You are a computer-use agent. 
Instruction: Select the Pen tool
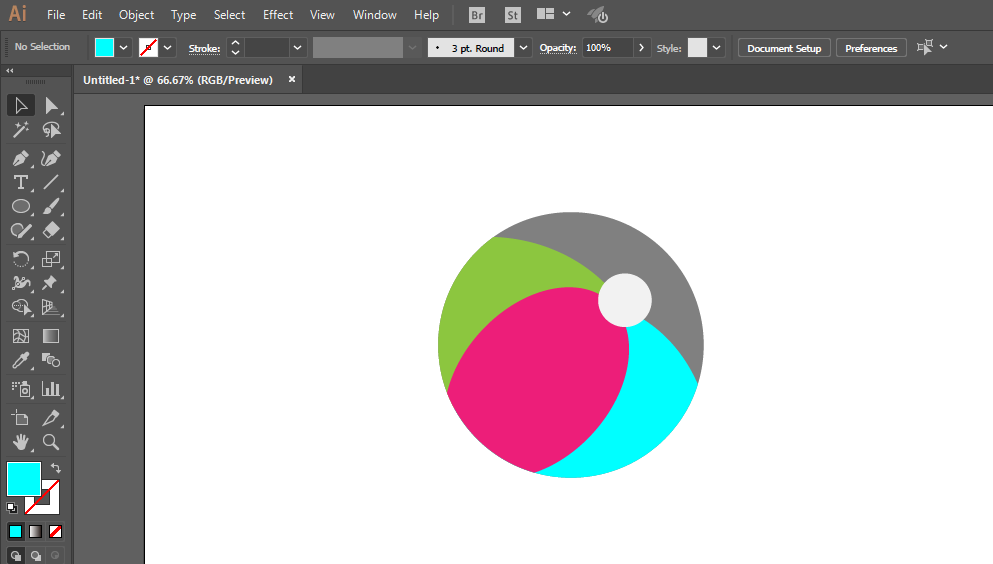pyautogui.click(x=21, y=158)
